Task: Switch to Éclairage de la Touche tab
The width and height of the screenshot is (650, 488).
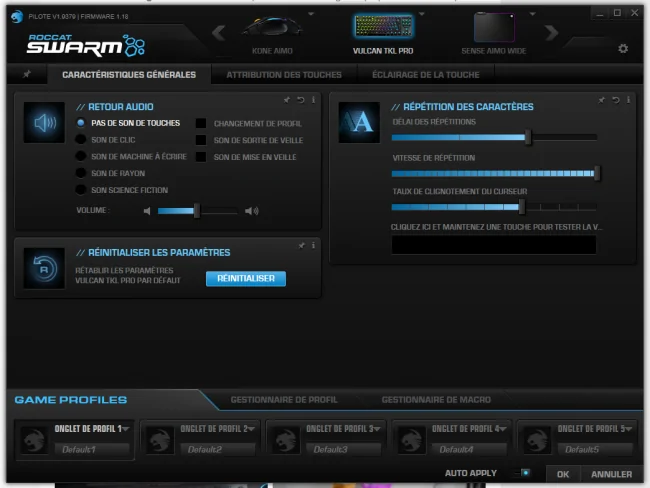Action: point(426,75)
